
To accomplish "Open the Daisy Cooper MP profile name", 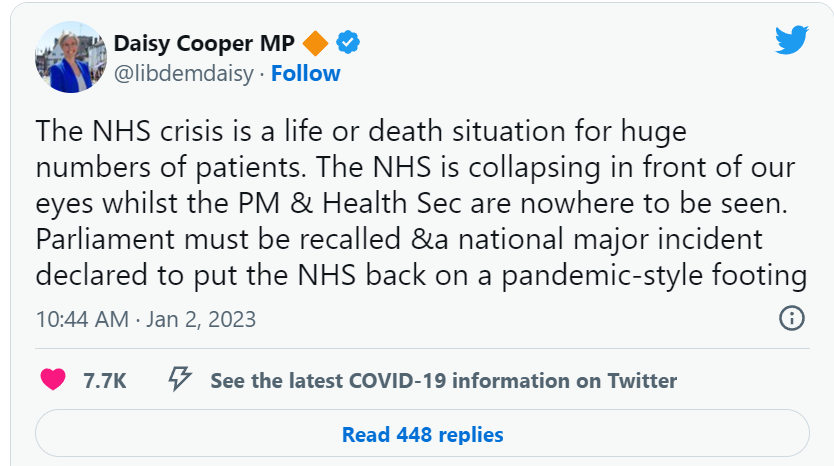I will (204, 43).
